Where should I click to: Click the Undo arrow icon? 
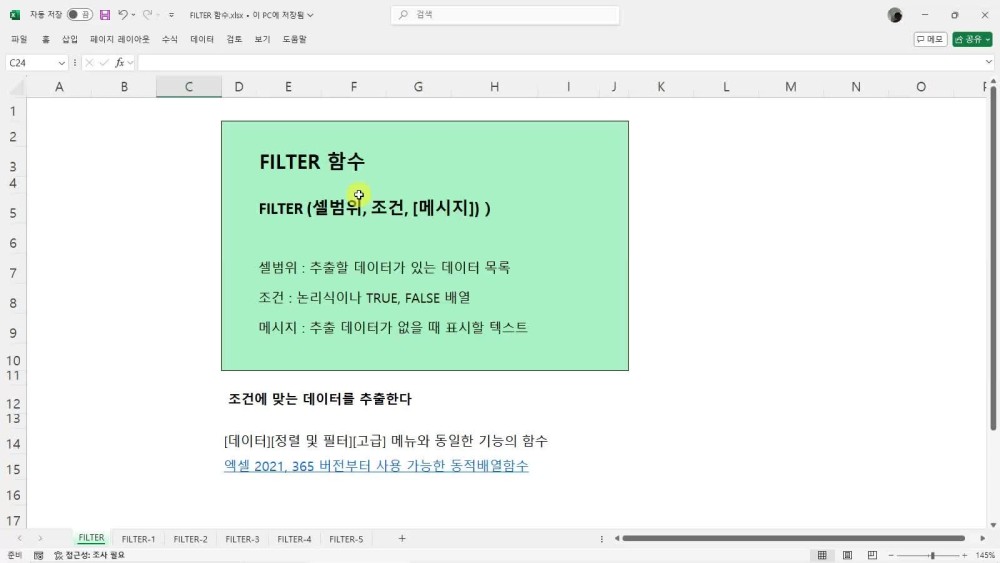coord(122,15)
